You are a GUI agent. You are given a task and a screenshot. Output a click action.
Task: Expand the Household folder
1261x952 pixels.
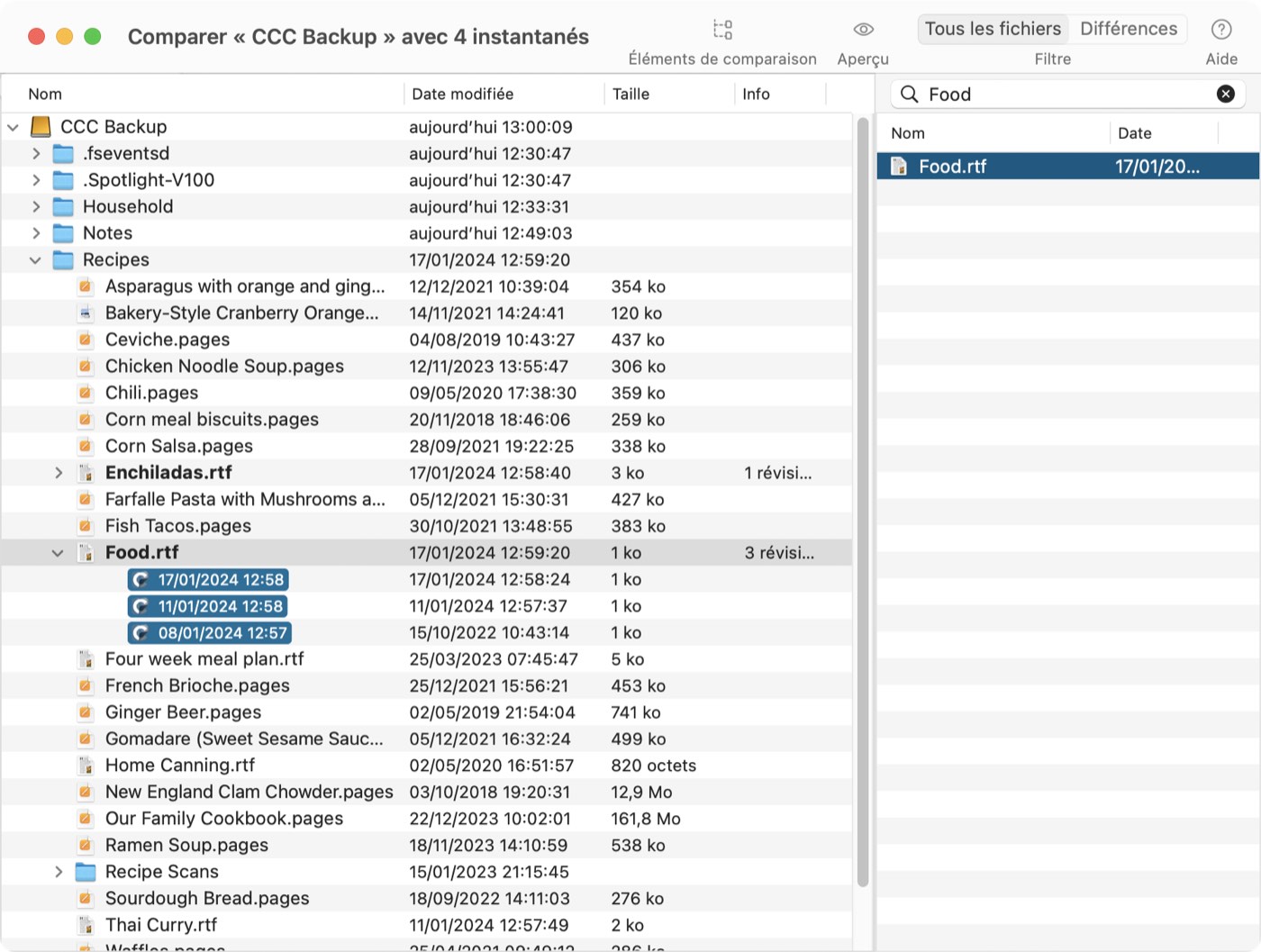click(x=36, y=207)
